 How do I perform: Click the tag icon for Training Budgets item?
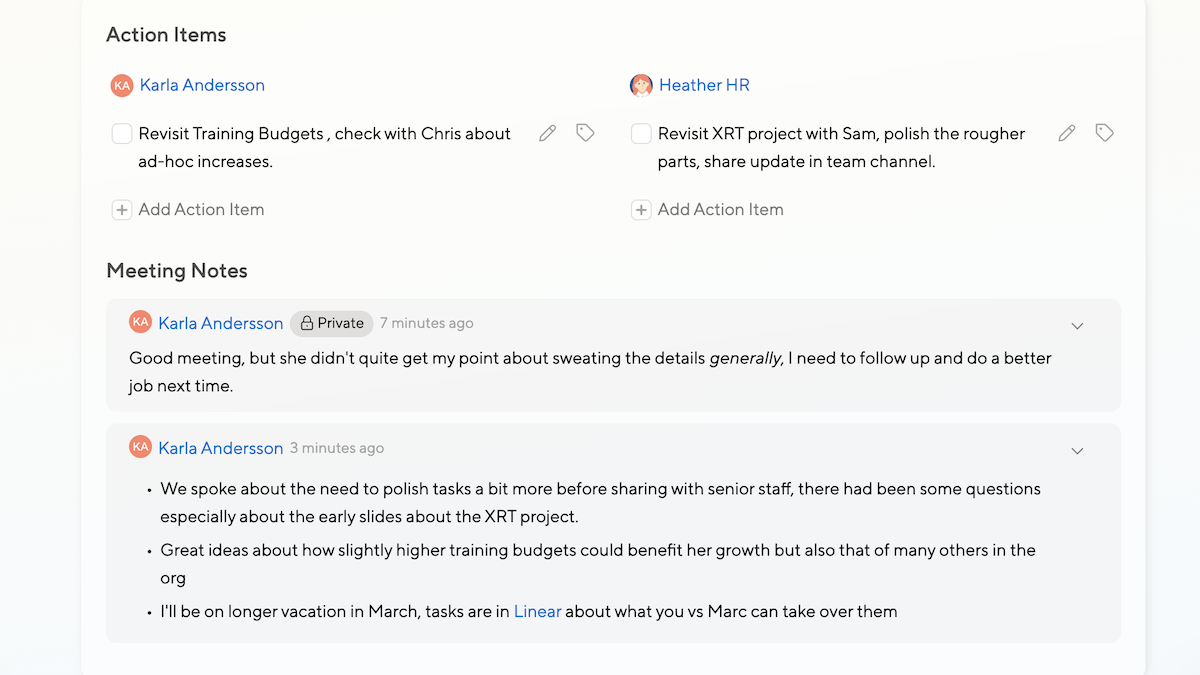click(x=585, y=133)
